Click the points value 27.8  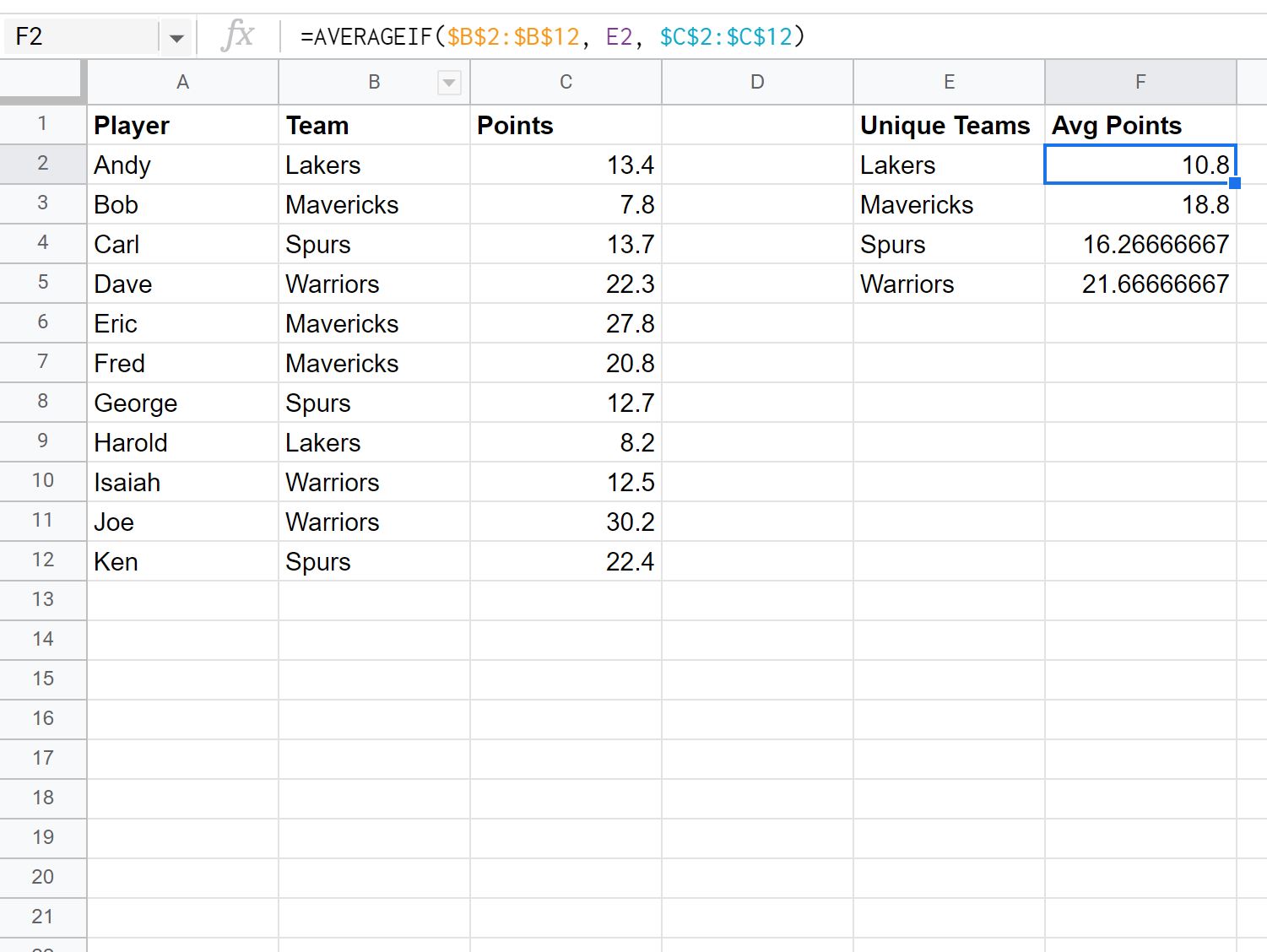pos(566,323)
